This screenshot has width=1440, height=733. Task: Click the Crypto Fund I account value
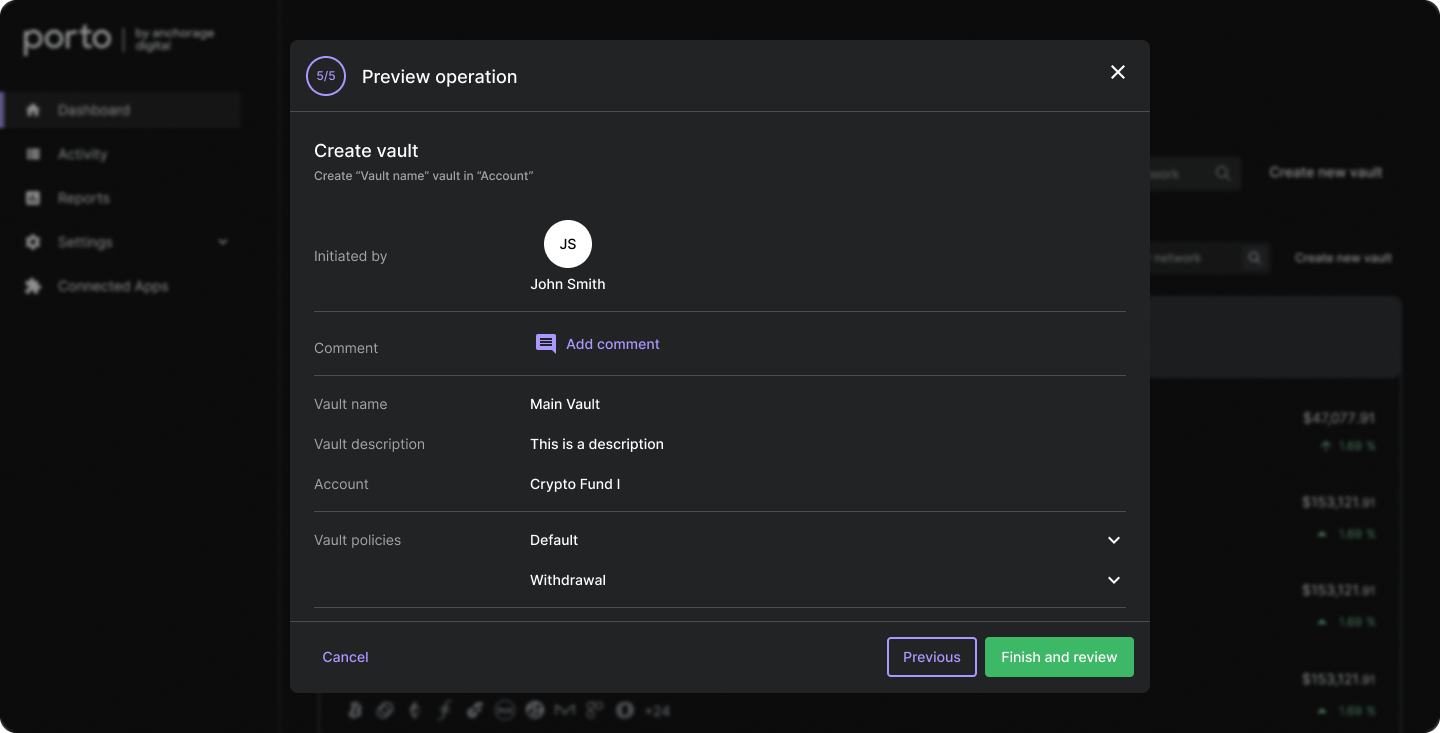tap(575, 484)
